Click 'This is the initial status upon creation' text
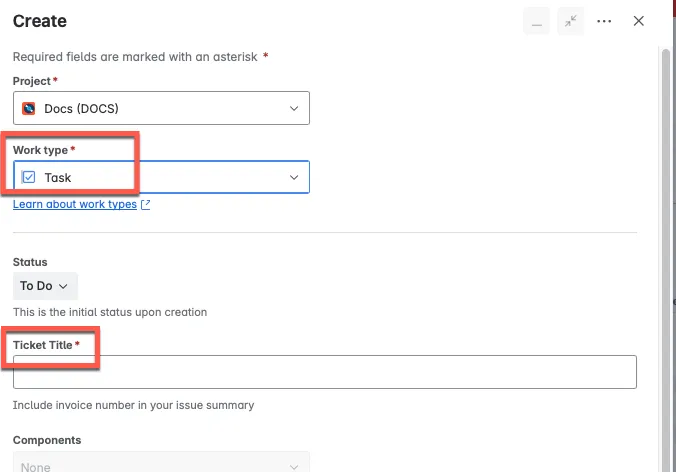The image size is (676, 472). point(110,312)
